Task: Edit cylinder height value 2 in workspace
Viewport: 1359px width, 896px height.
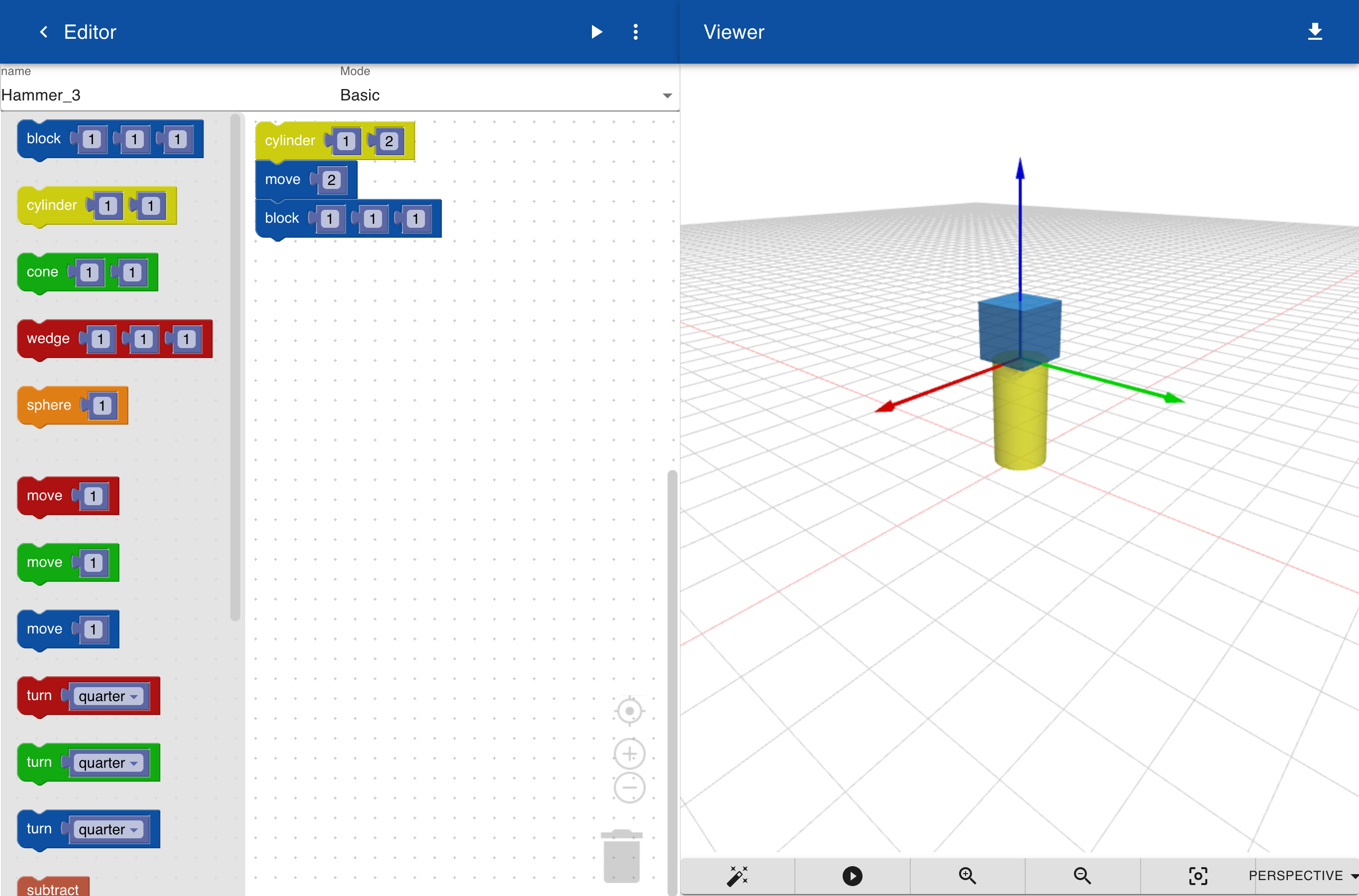Action: point(389,141)
